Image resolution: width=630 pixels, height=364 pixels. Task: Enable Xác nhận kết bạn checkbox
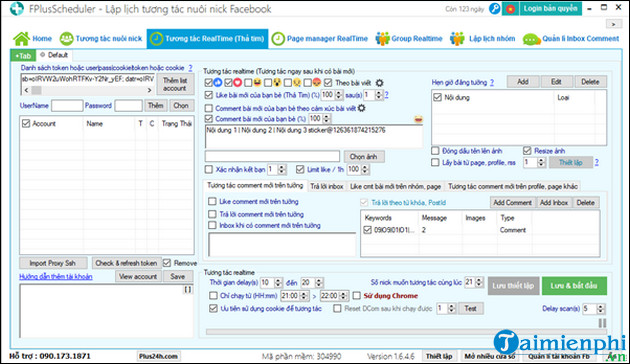point(209,170)
